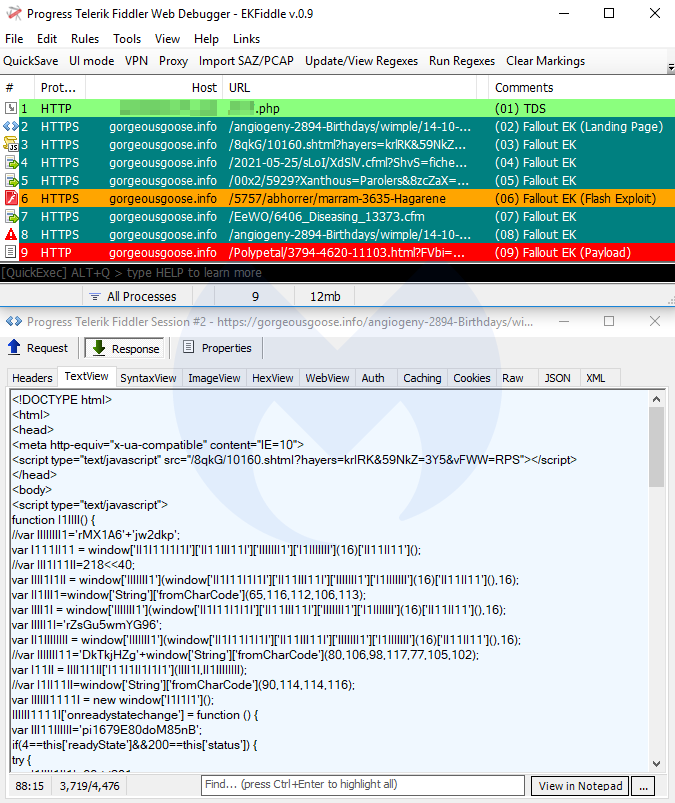This screenshot has width=675, height=803.
Task: Click VPN toolbar item
Action: 136,61
